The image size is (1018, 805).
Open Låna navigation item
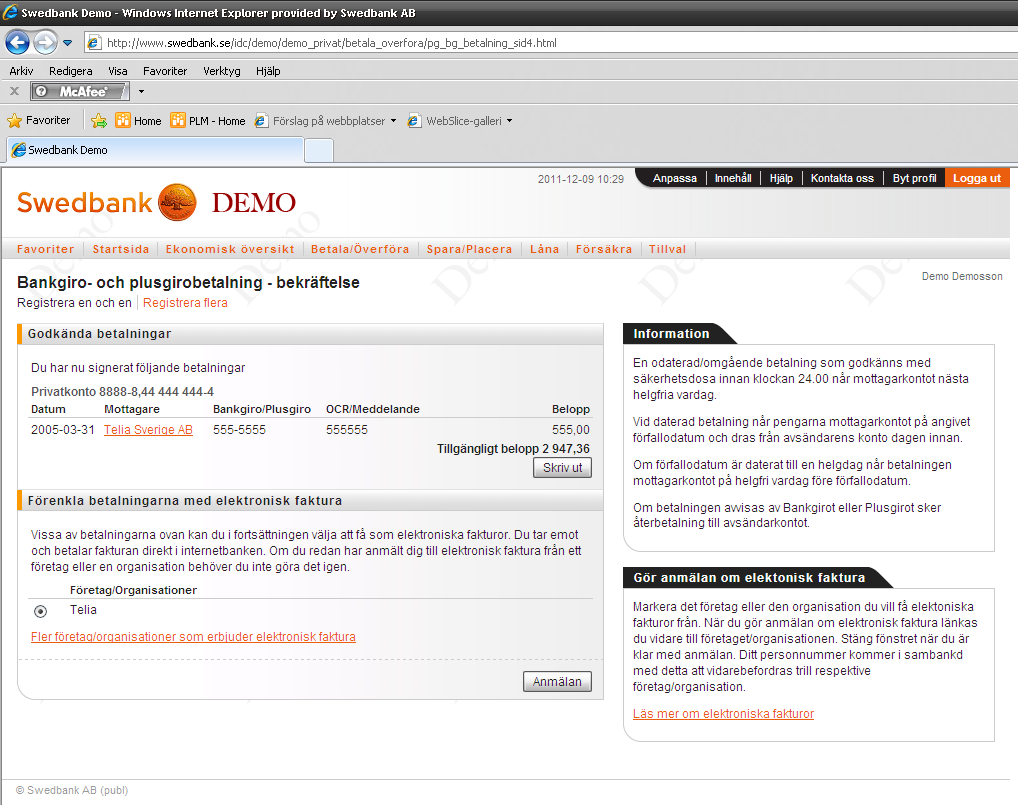[544, 249]
